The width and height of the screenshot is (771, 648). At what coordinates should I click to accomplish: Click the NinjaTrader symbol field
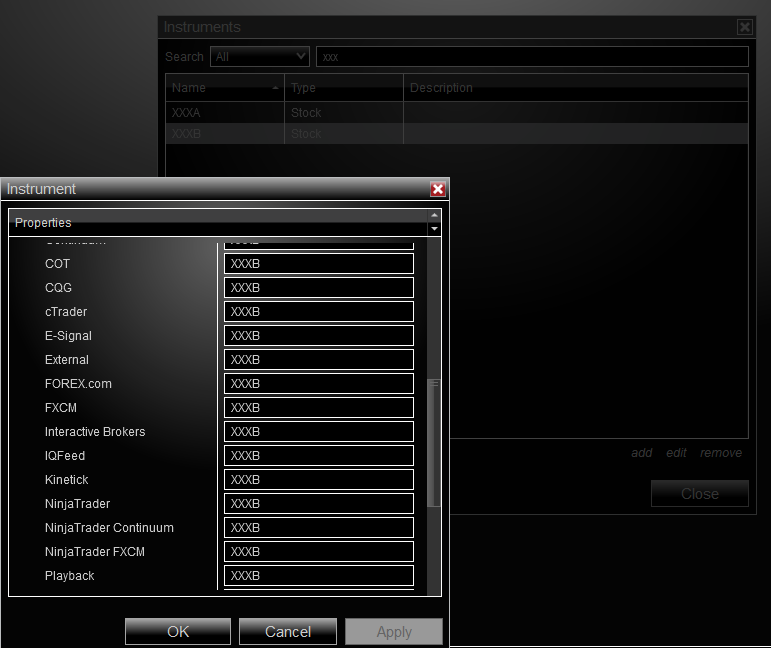point(319,503)
